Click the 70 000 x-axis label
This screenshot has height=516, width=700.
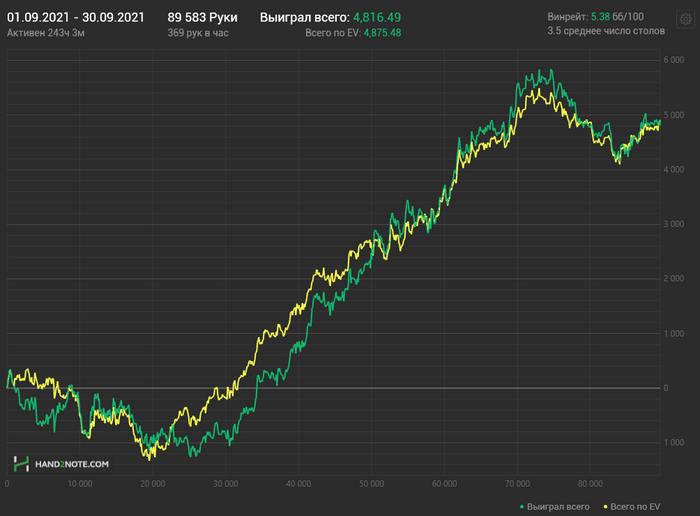click(x=517, y=484)
